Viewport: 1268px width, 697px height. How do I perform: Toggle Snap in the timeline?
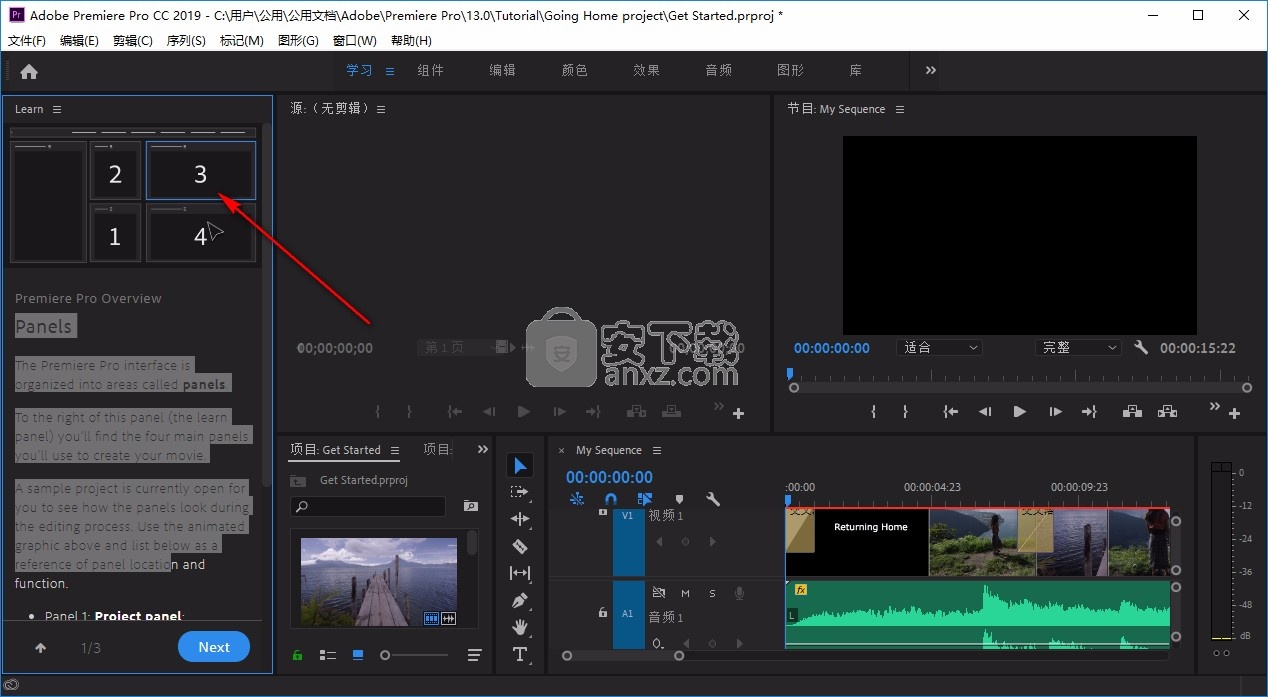pyautogui.click(x=611, y=499)
